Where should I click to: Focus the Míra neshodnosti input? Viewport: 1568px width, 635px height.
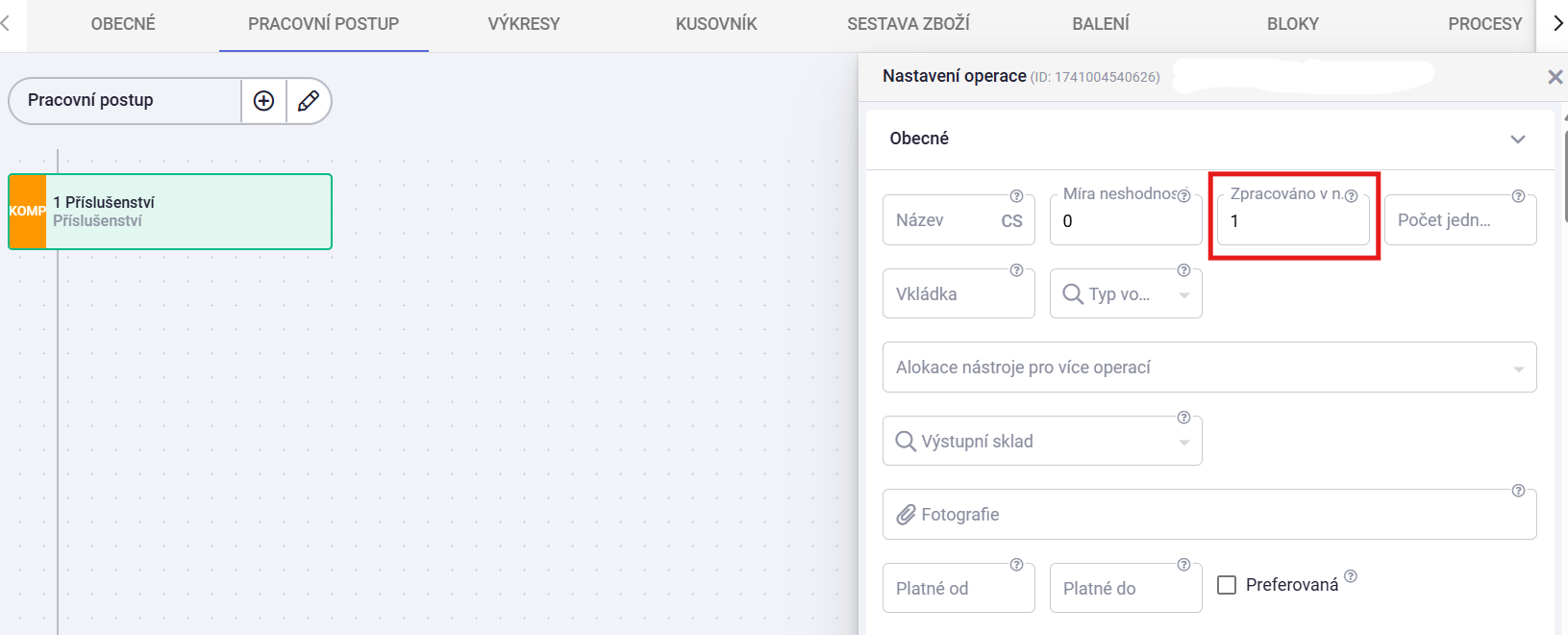1126,220
